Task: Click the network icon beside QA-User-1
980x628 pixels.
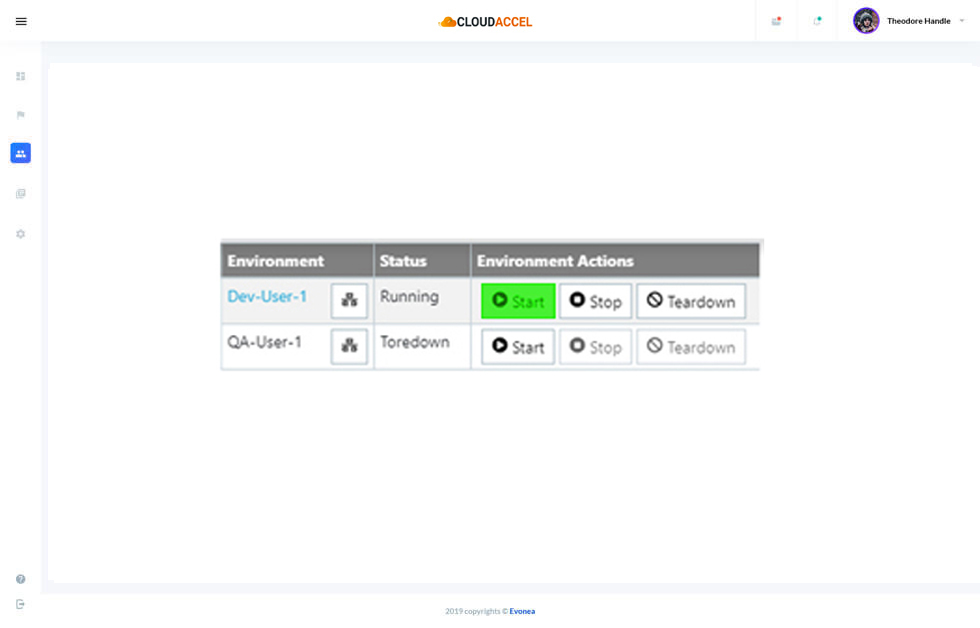Action: (x=349, y=346)
